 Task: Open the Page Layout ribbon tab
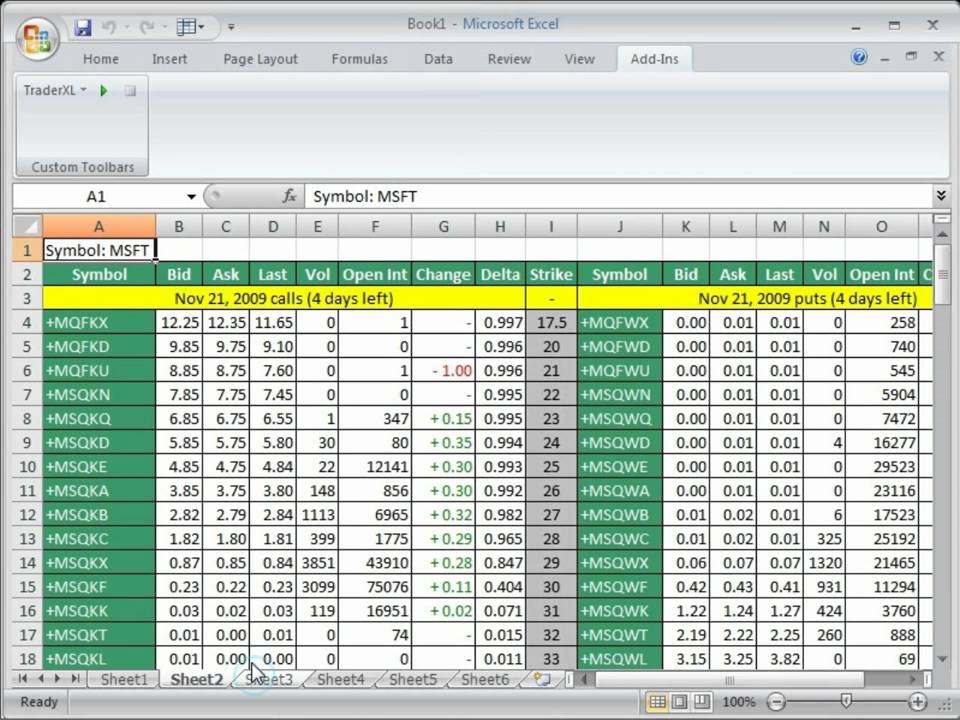point(260,59)
